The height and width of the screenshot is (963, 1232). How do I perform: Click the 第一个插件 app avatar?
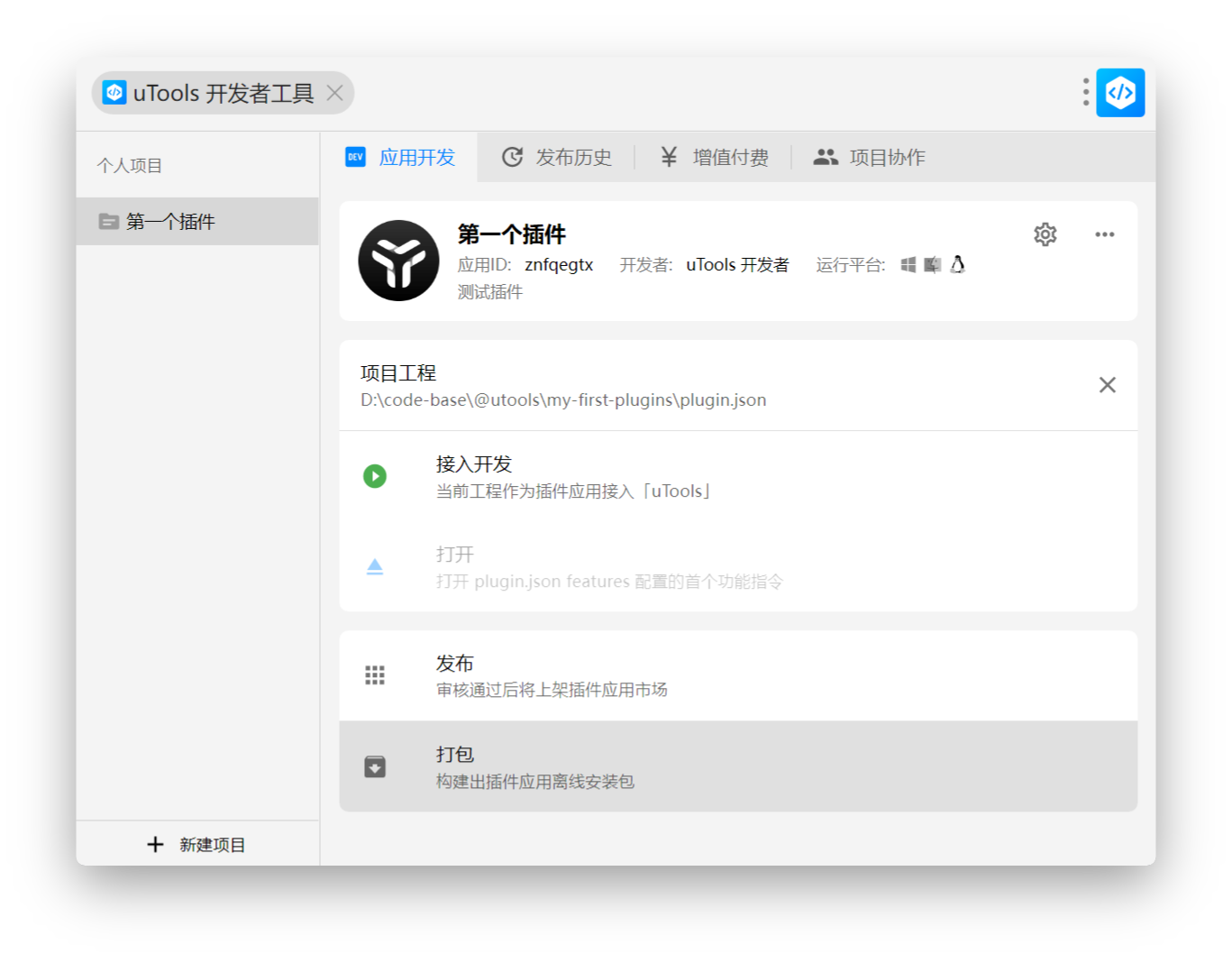(x=397, y=261)
